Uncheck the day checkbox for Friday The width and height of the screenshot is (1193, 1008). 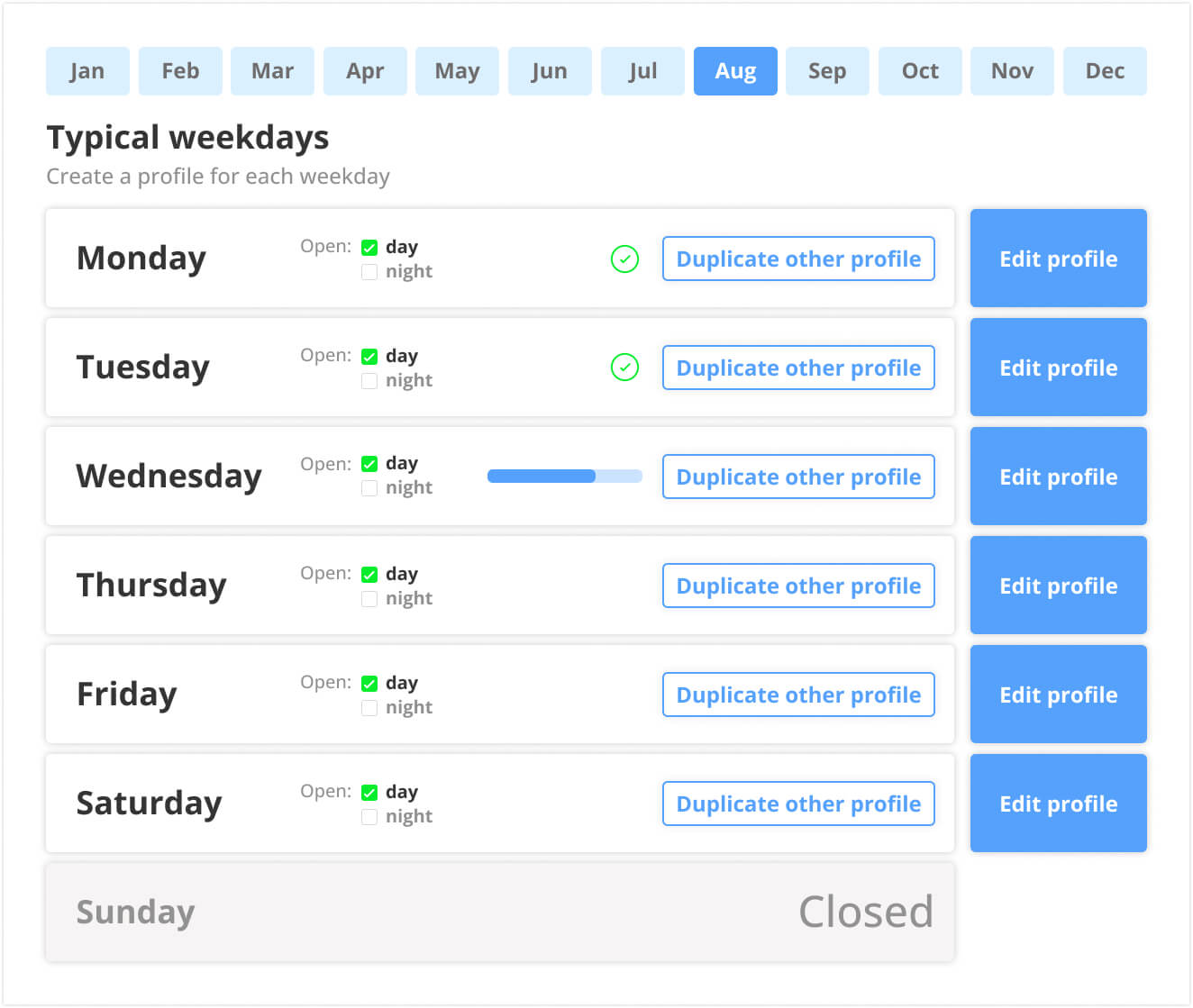369,683
